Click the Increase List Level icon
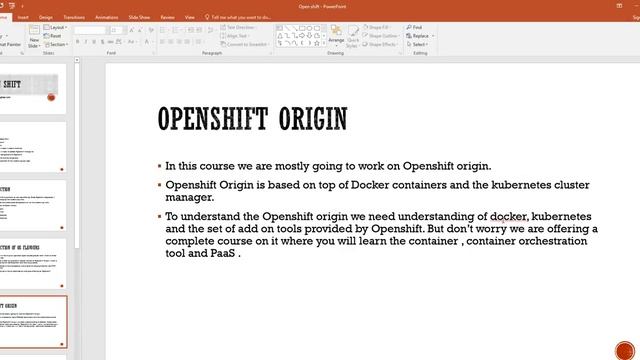This screenshot has width=640, height=360. tap(199, 30)
